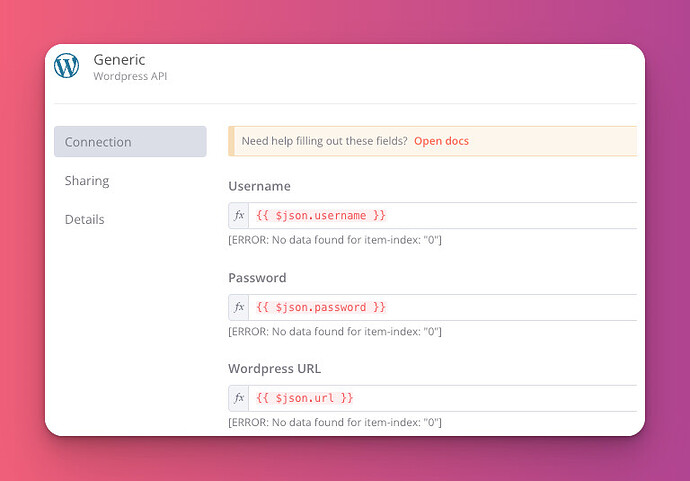Click the fx expression icon beside Password
Screen dimensions: 690x481
point(239,307)
